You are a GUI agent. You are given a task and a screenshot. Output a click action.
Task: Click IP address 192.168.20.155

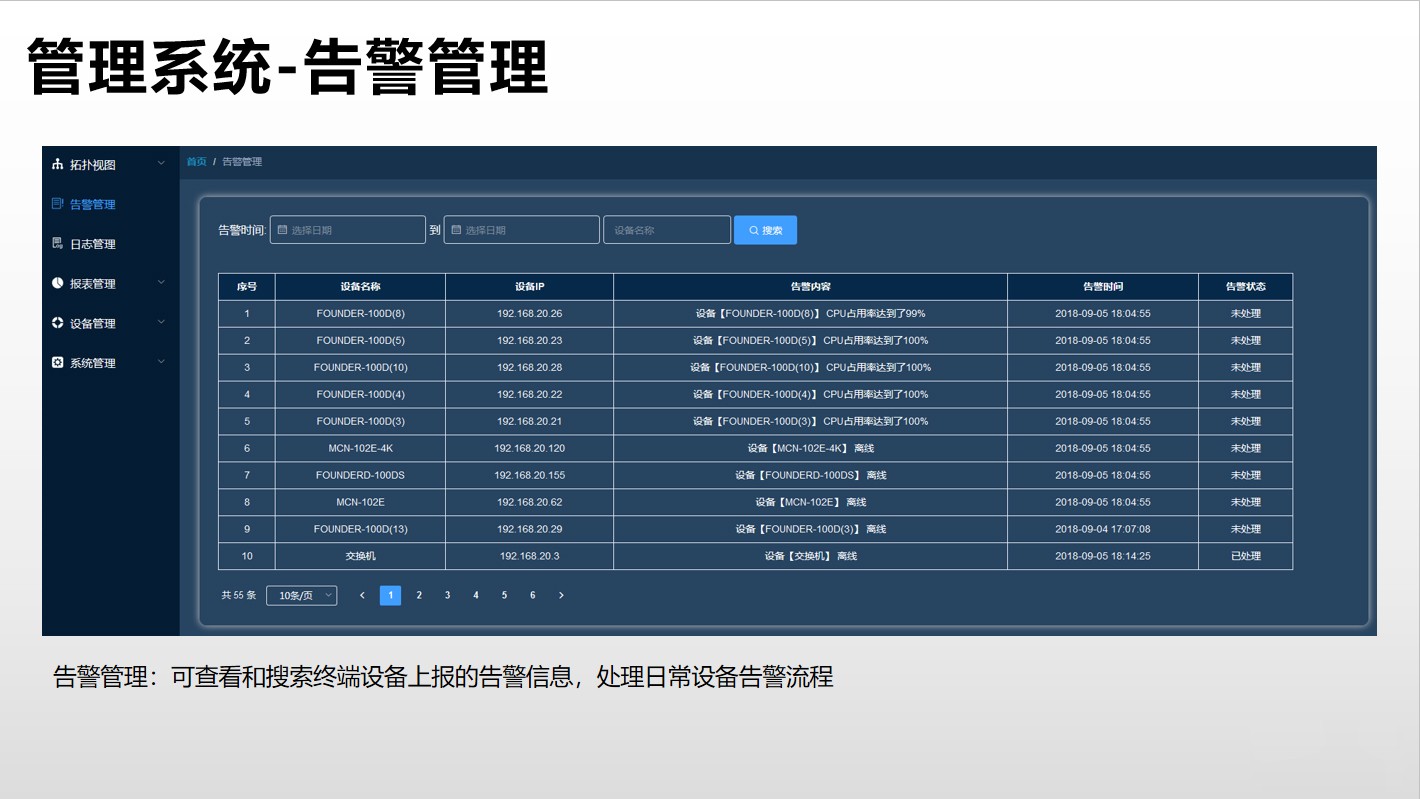529,476
